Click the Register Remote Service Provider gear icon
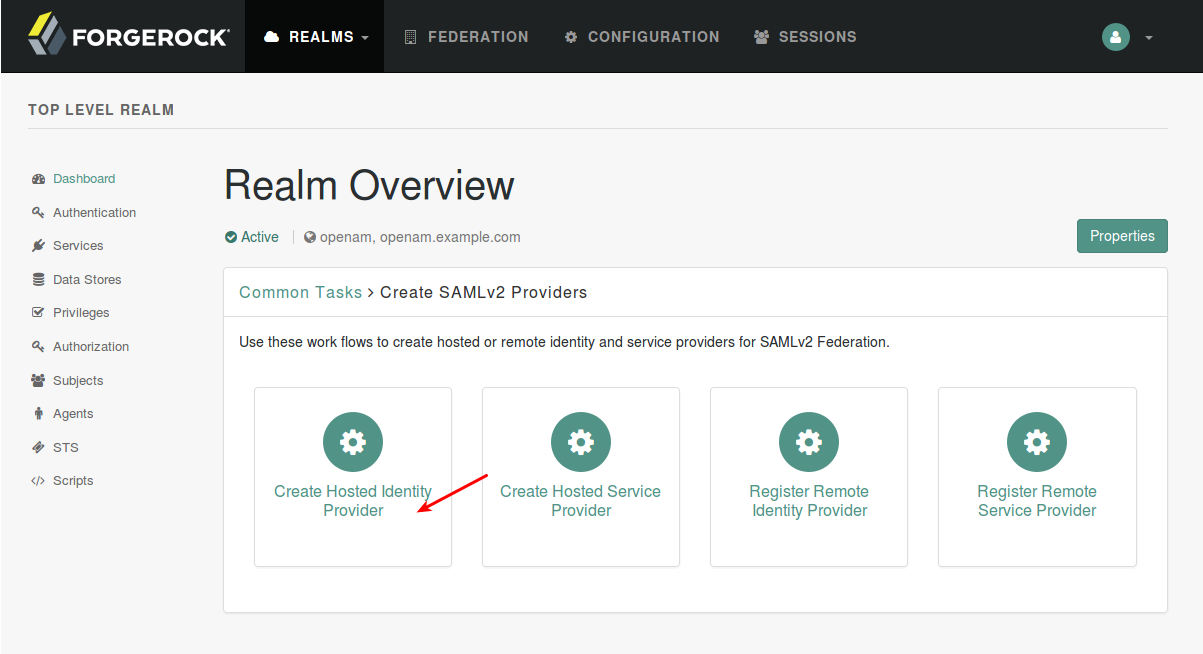 tap(1037, 442)
